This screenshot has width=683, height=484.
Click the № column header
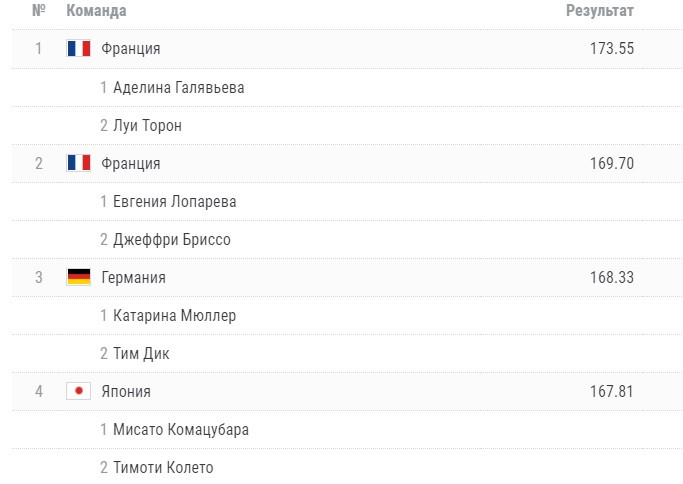click(x=39, y=12)
